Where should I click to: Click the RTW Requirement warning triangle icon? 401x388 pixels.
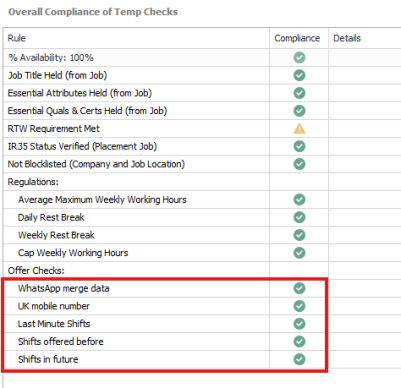click(x=299, y=129)
